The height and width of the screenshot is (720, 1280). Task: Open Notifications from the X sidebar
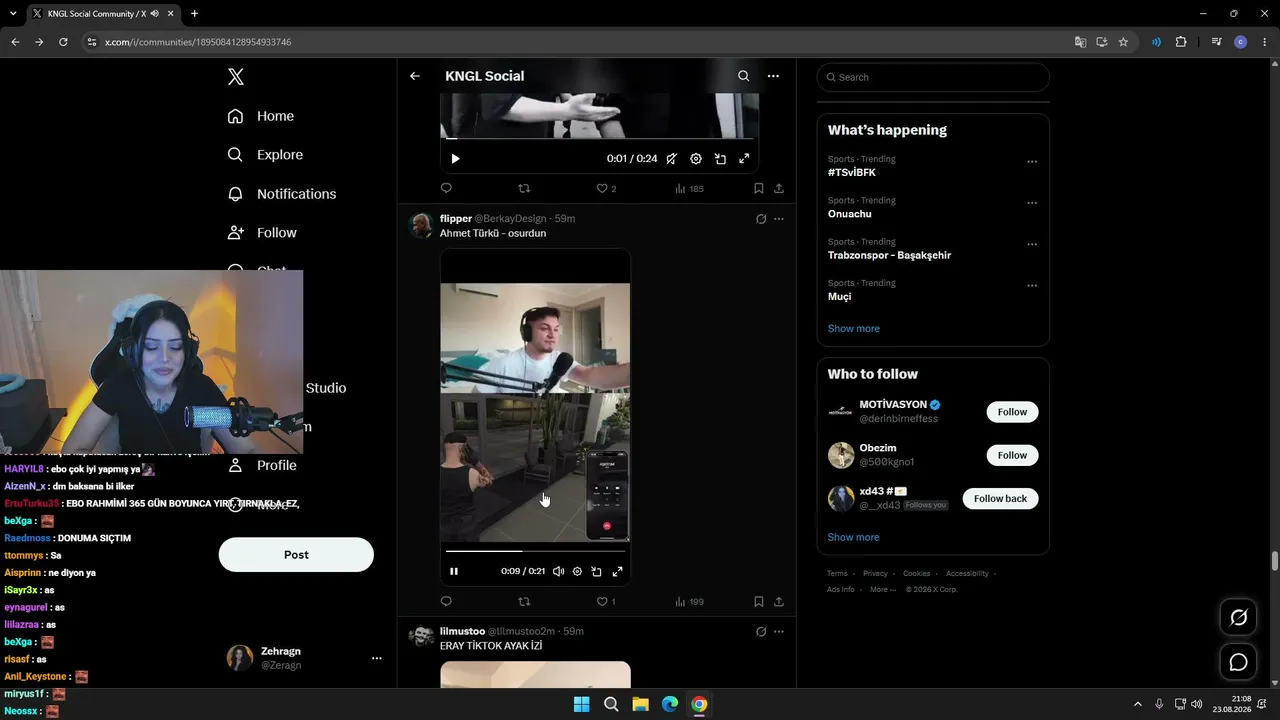[282, 194]
